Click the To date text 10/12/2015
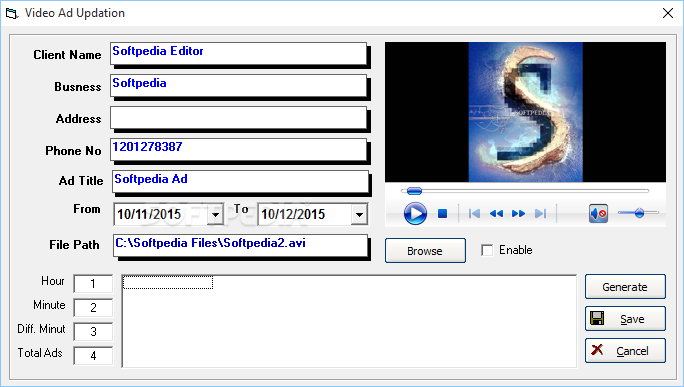Image resolution: width=684 pixels, height=387 pixels. coord(293,214)
